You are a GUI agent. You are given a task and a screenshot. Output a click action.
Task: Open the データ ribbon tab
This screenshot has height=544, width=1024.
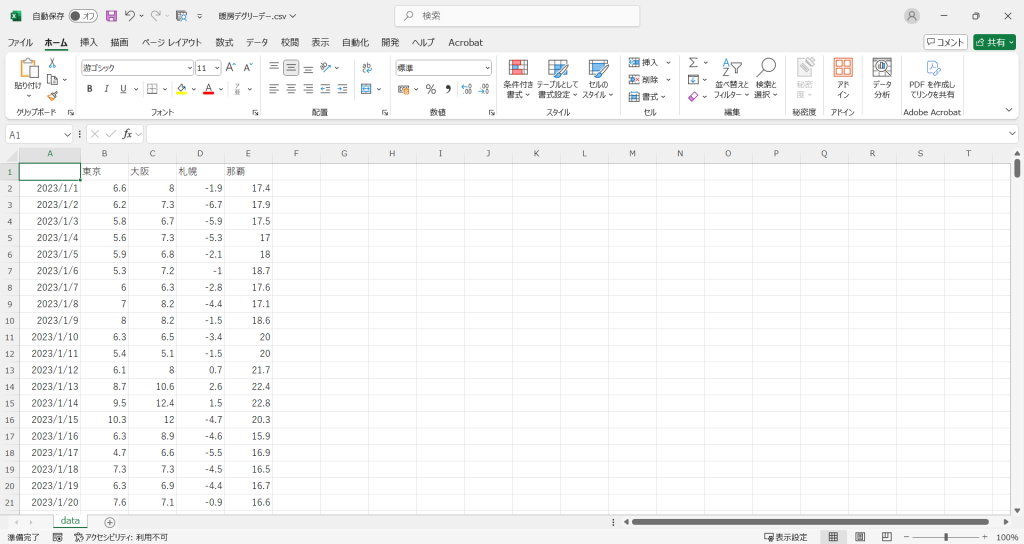point(257,43)
